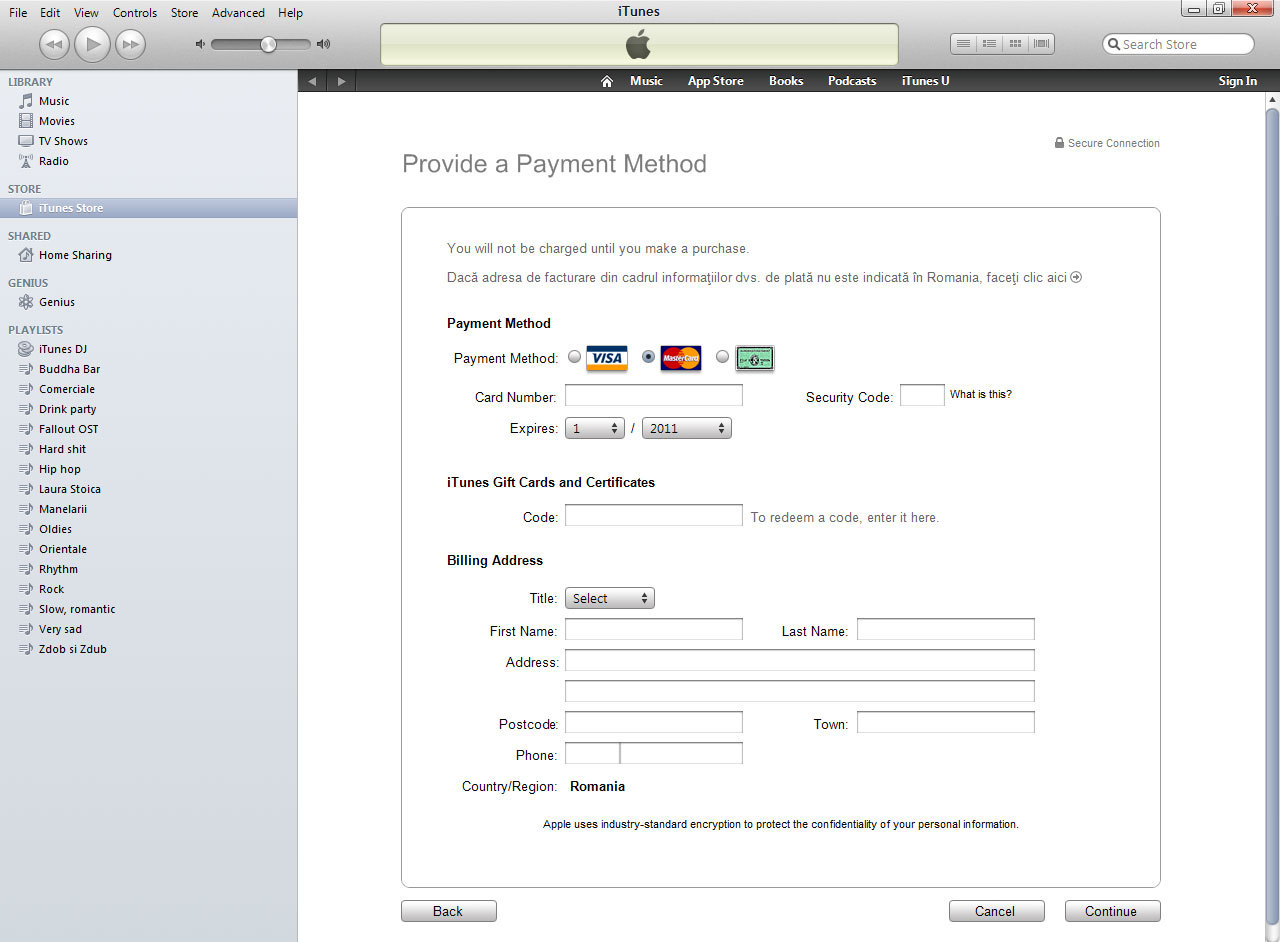Click the 'What is this?' link
Viewport: 1280px width, 942px height.
click(980, 394)
